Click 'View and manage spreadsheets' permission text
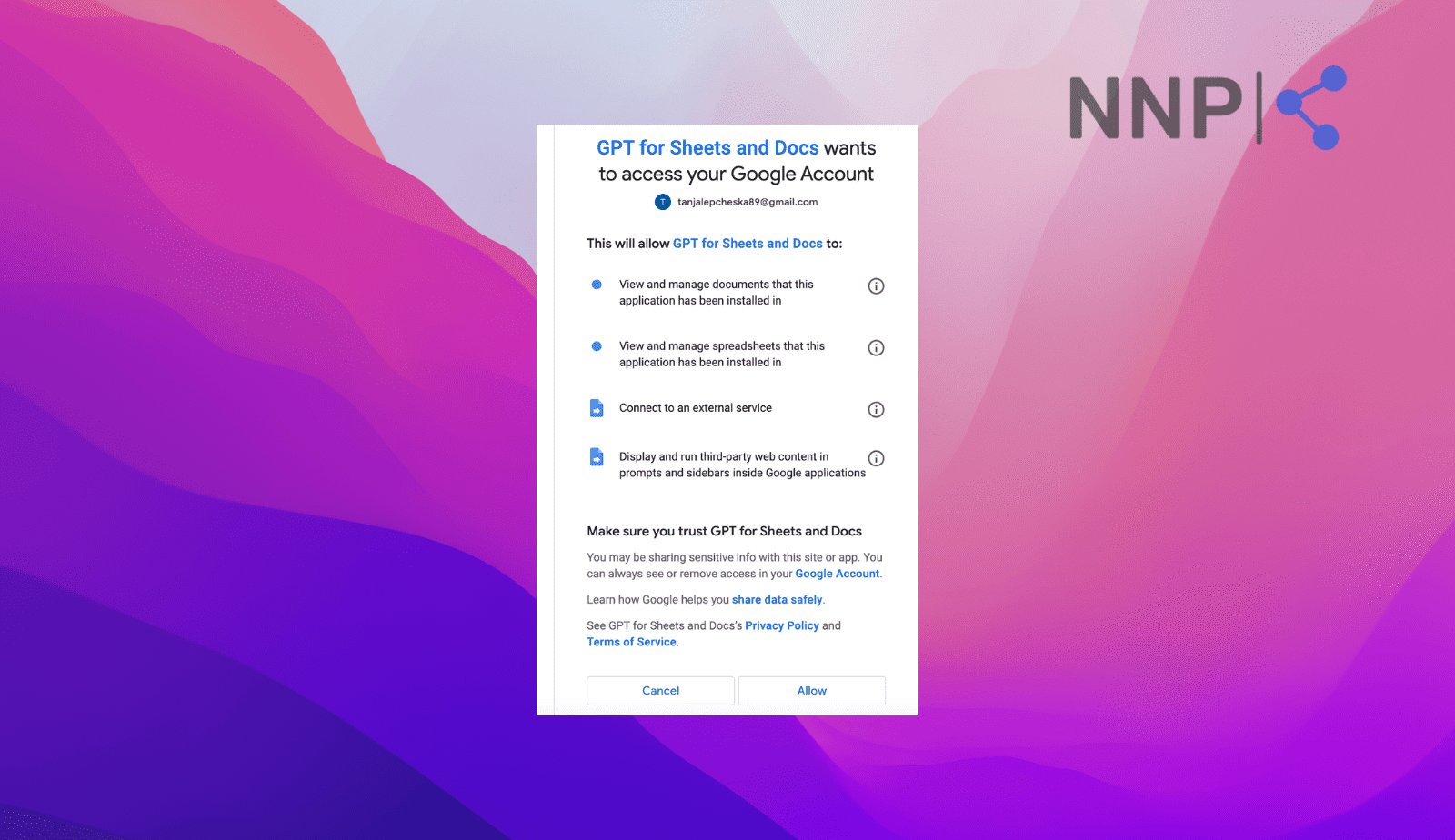The width and height of the screenshot is (1455, 840). [x=722, y=355]
